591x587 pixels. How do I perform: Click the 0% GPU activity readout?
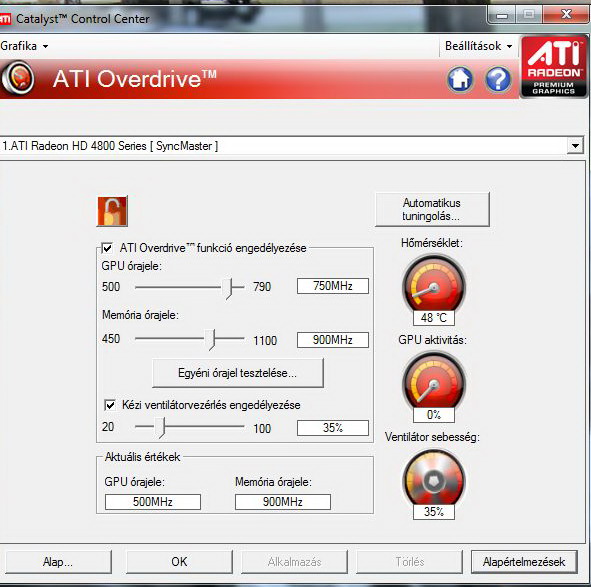point(434,415)
